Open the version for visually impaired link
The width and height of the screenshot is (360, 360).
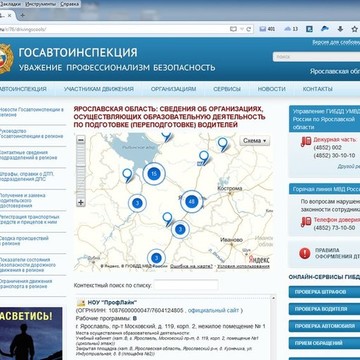click(x=336, y=43)
